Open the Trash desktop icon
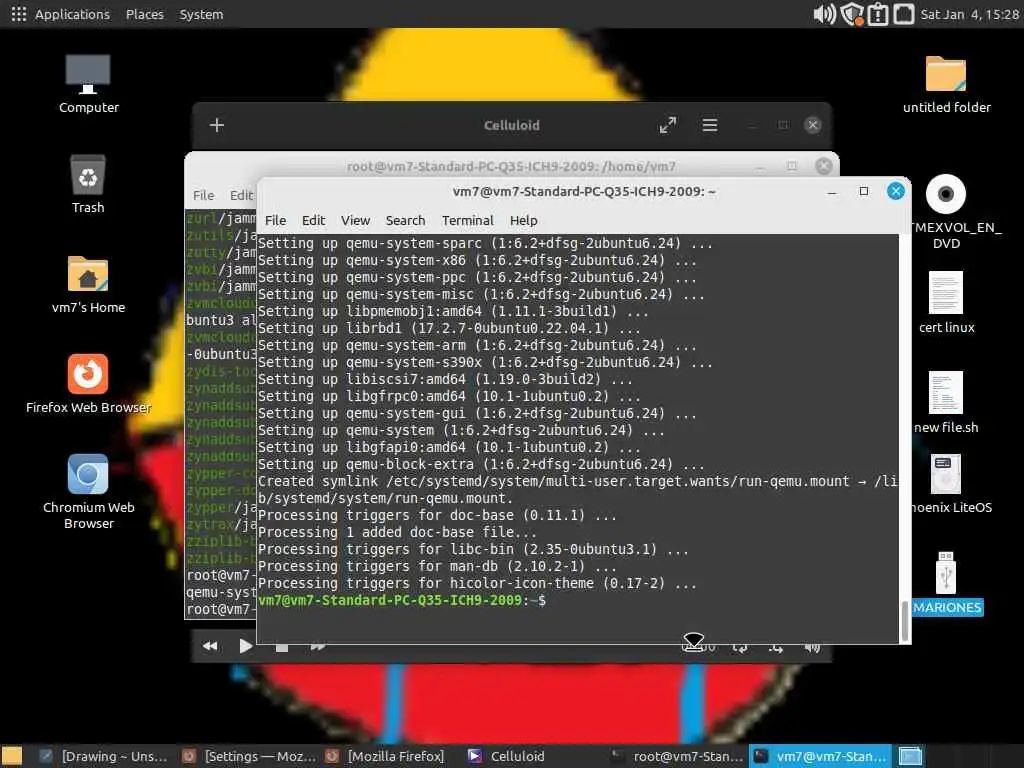The width and height of the screenshot is (1024, 768). (88, 185)
